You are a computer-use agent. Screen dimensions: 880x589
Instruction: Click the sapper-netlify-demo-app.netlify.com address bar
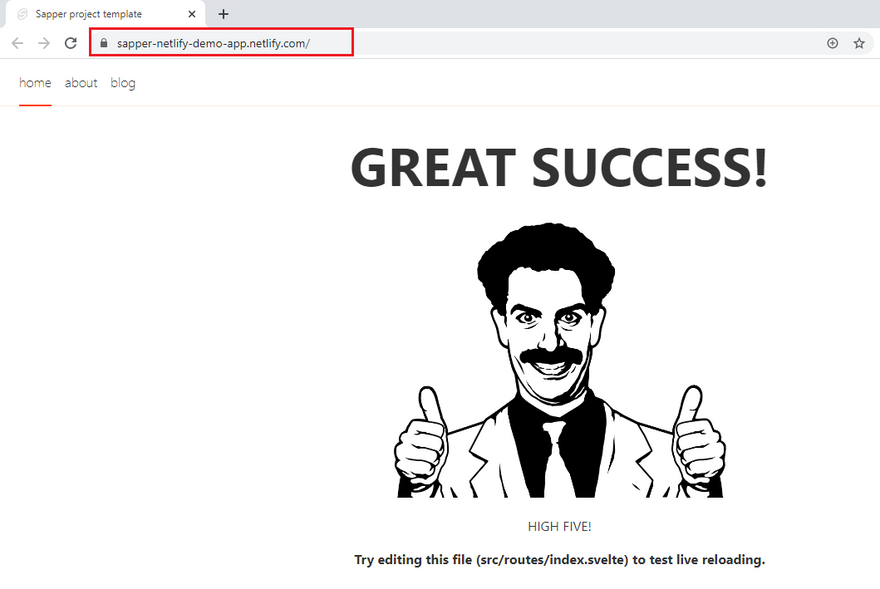point(213,43)
